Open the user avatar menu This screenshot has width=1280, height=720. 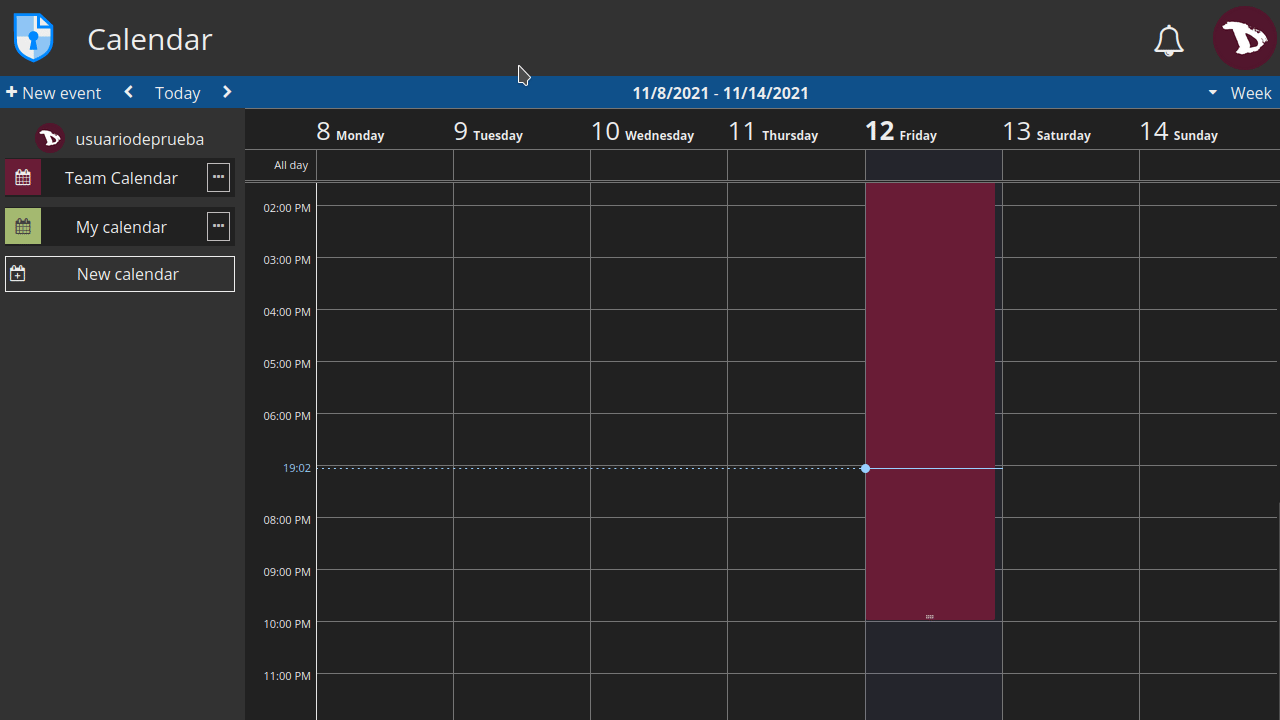tap(1244, 38)
